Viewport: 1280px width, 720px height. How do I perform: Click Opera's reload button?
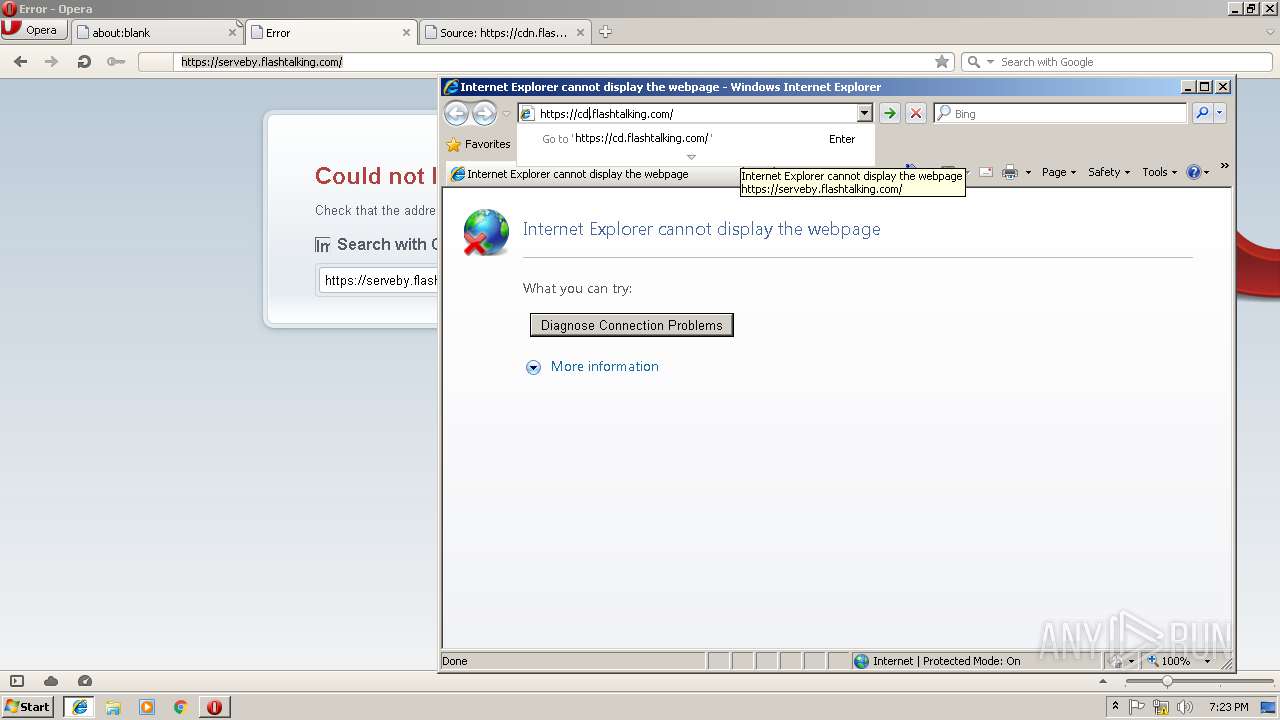[84, 62]
